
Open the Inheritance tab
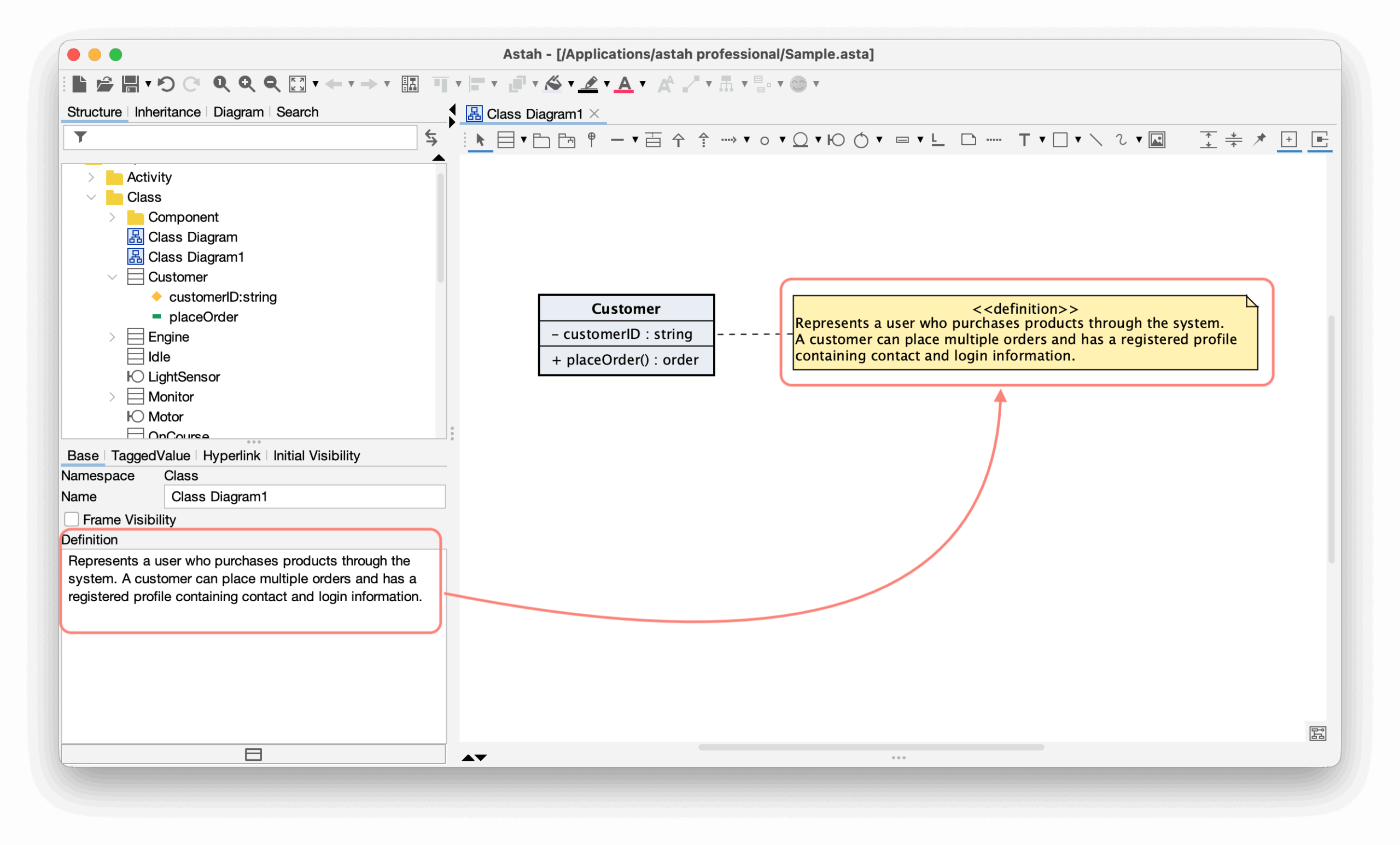tap(167, 112)
